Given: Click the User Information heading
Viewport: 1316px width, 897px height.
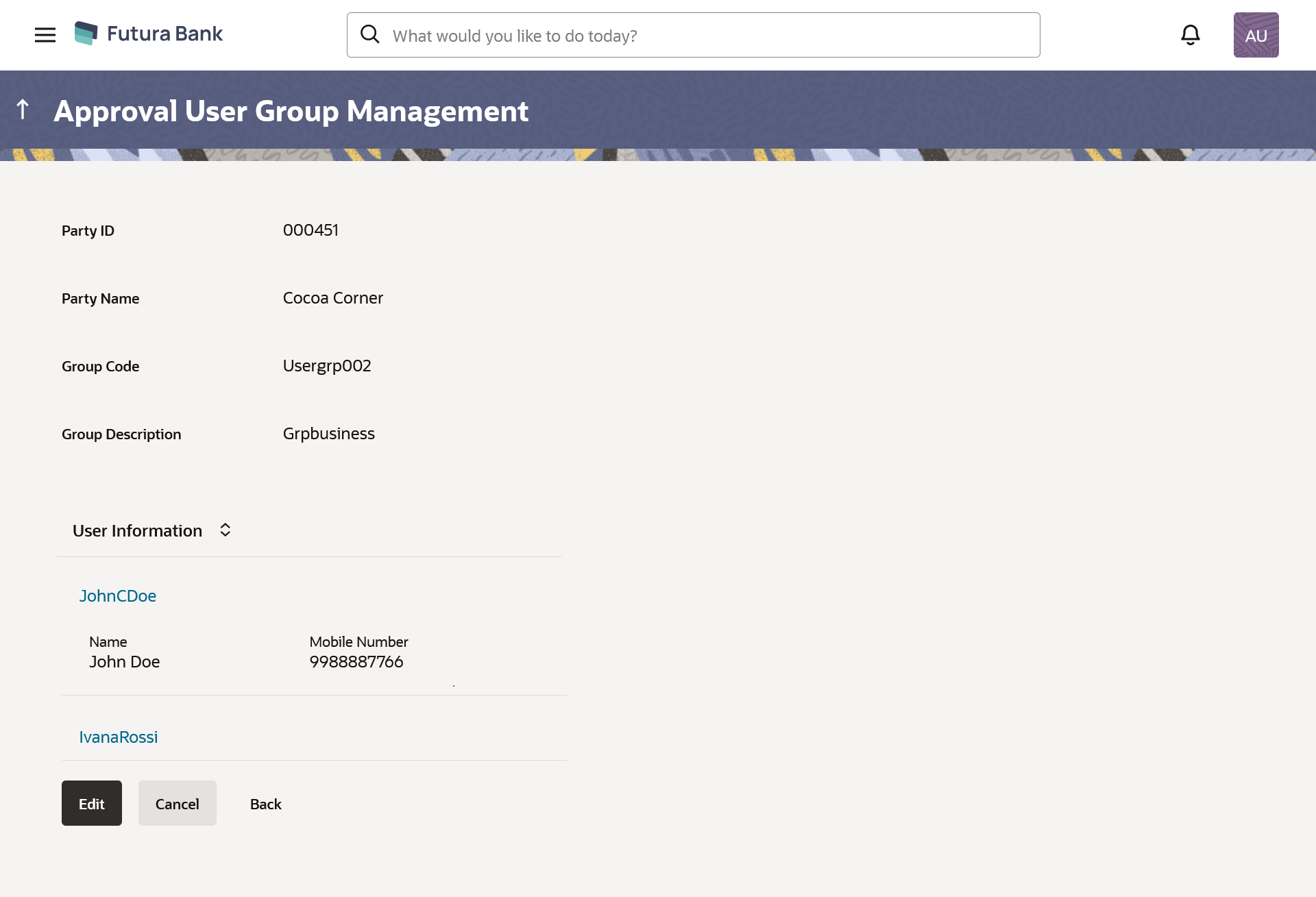Looking at the screenshot, I should (x=137, y=531).
